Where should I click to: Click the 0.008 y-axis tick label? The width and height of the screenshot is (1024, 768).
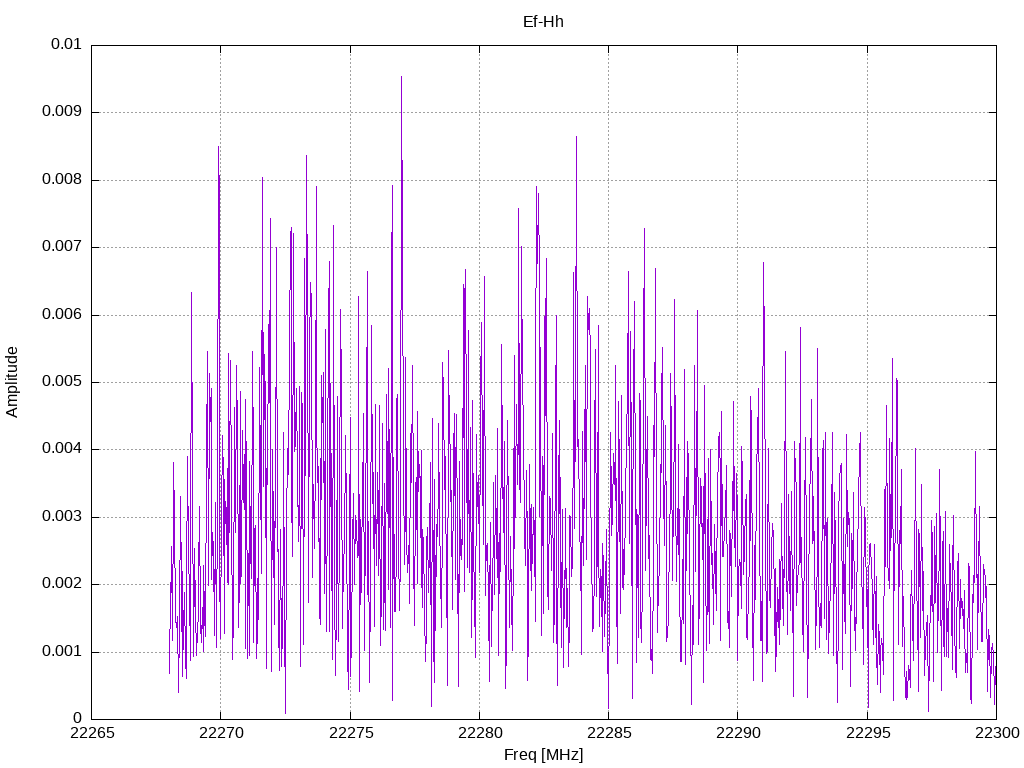[x=62, y=180]
